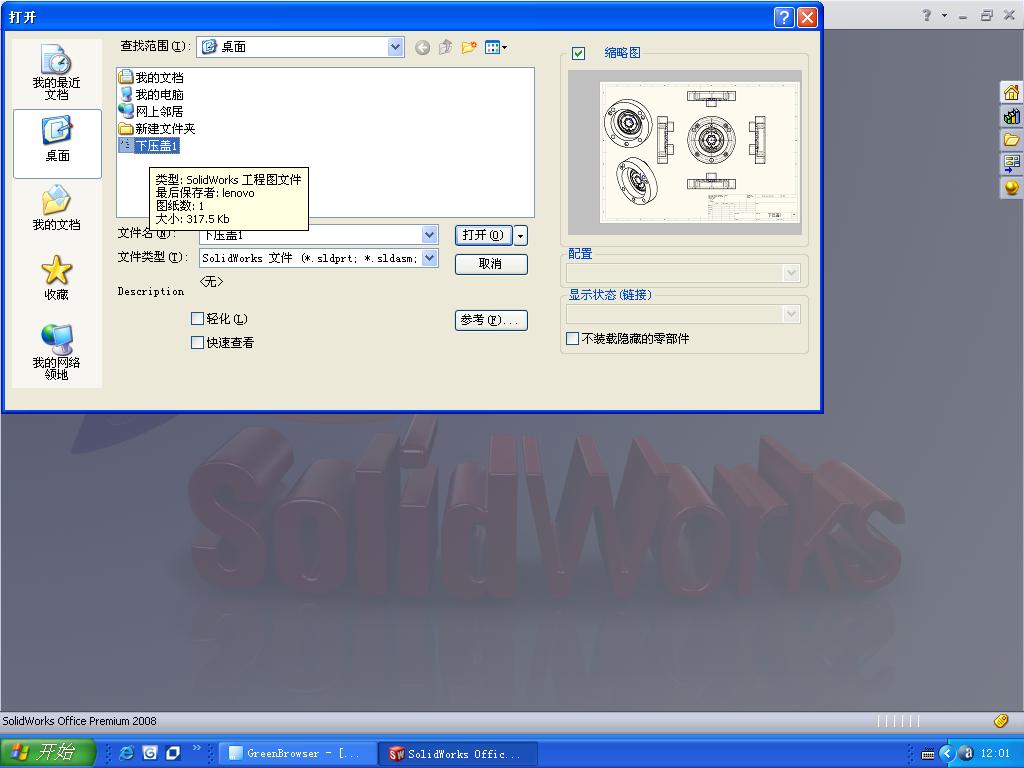Viewport: 1024px width, 768px height.
Task: Expand the arrow beside the SolidWorks help icon
Action: [x=944, y=15]
